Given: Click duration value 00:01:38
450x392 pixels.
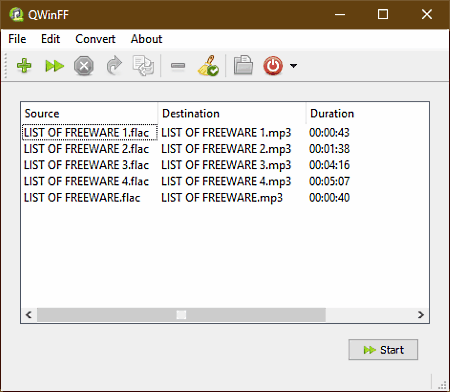Looking at the screenshot, I should click(329, 149).
